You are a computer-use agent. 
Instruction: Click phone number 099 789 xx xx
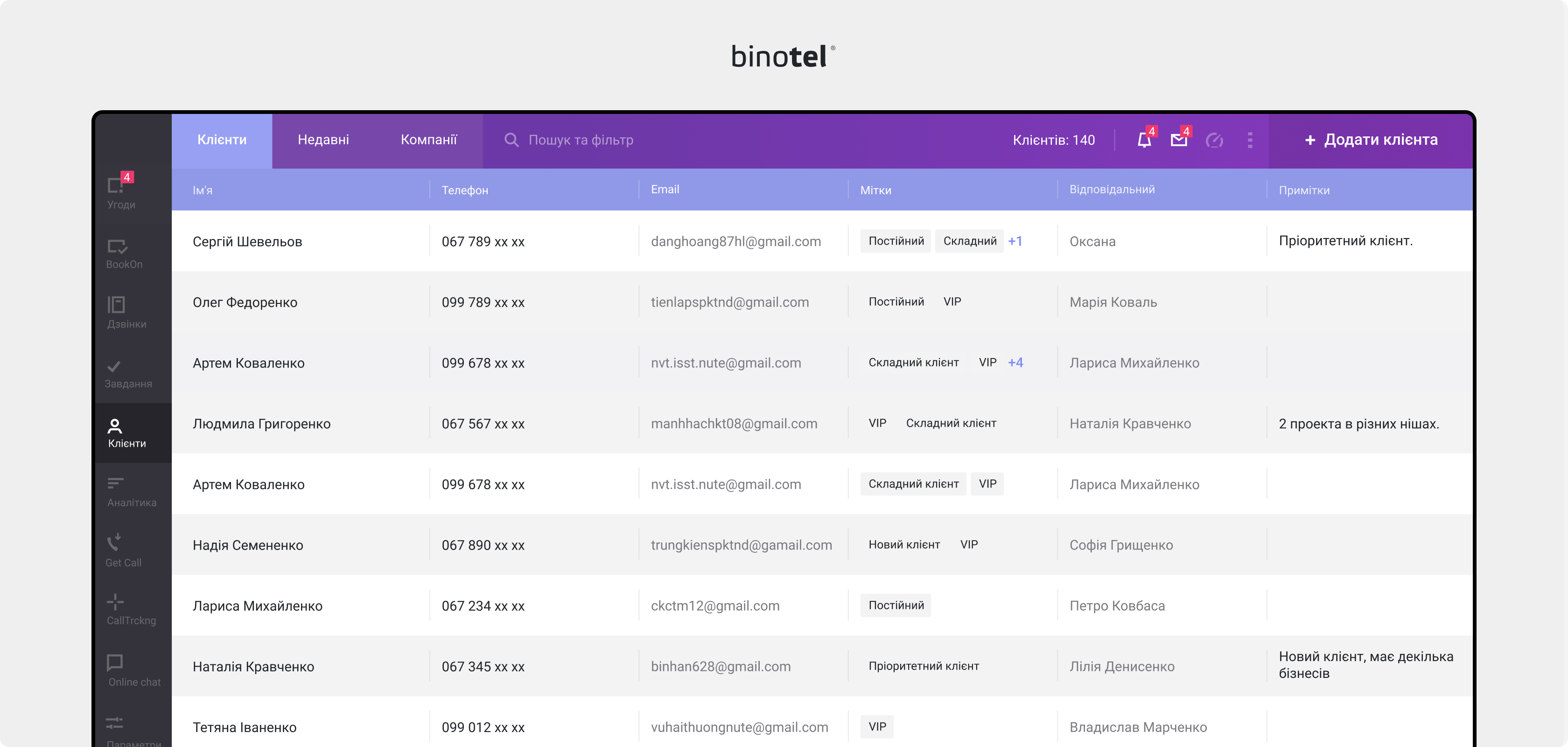[x=483, y=303]
